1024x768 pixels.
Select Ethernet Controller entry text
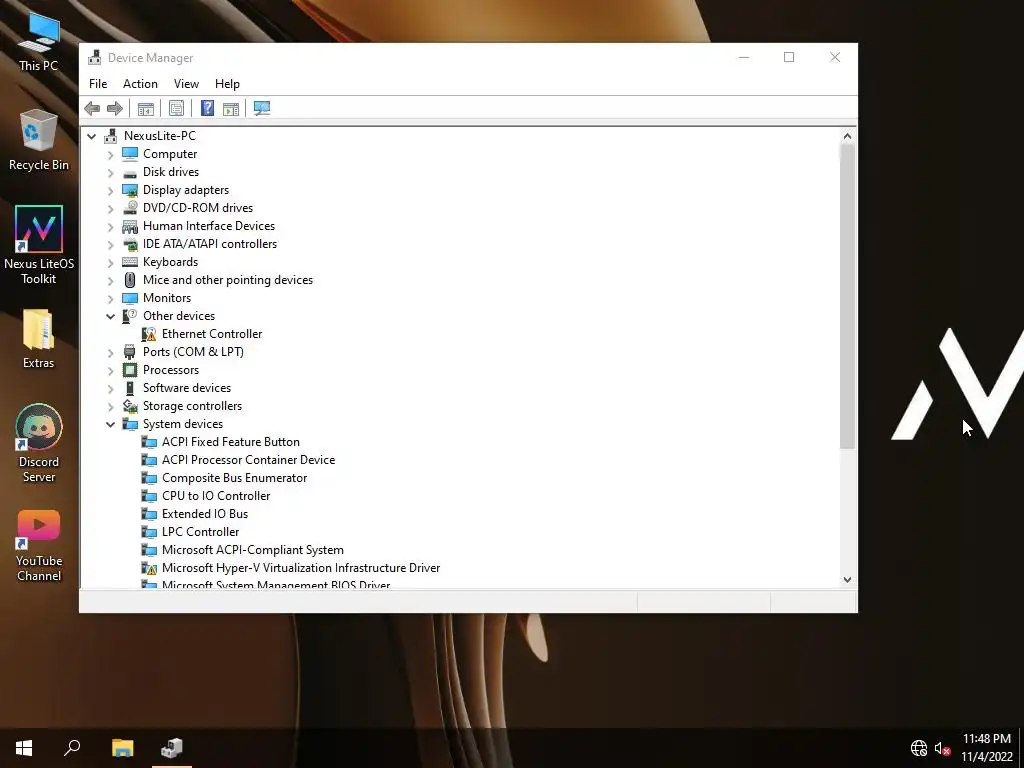click(x=212, y=334)
